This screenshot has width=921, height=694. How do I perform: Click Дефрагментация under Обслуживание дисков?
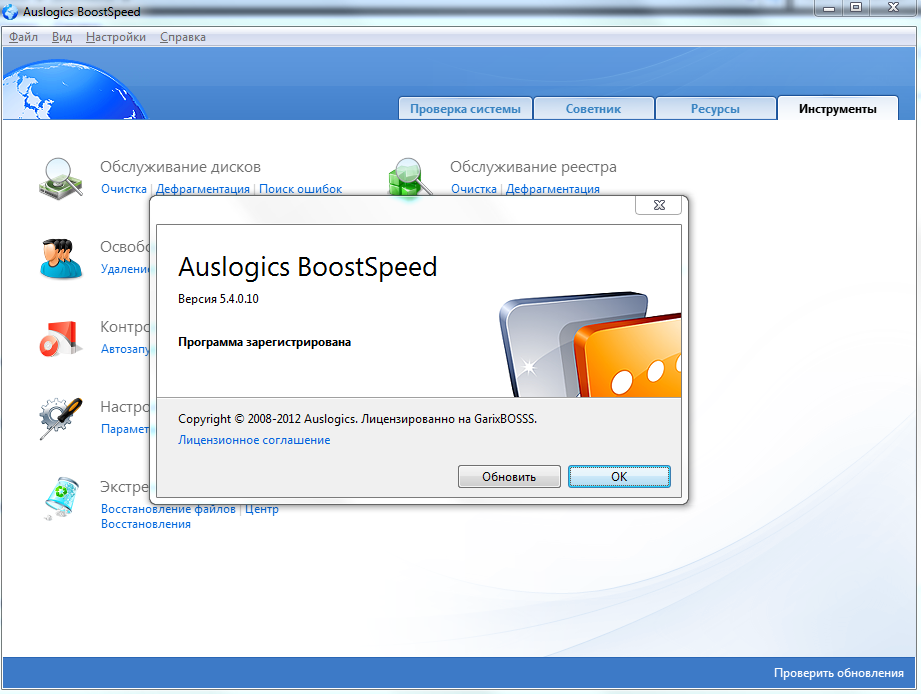point(203,189)
